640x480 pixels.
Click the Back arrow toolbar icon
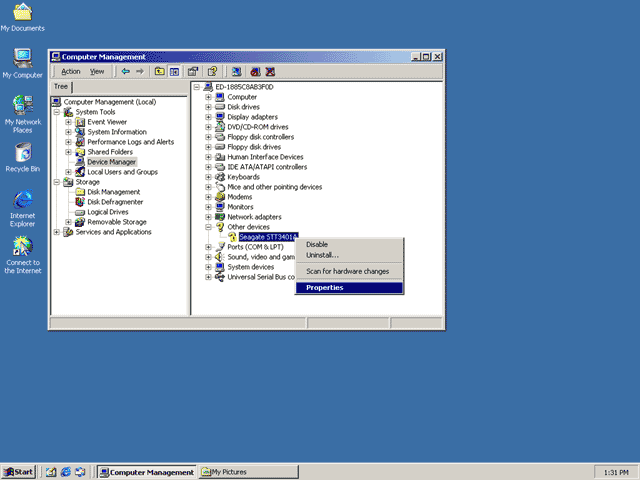point(126,72)
